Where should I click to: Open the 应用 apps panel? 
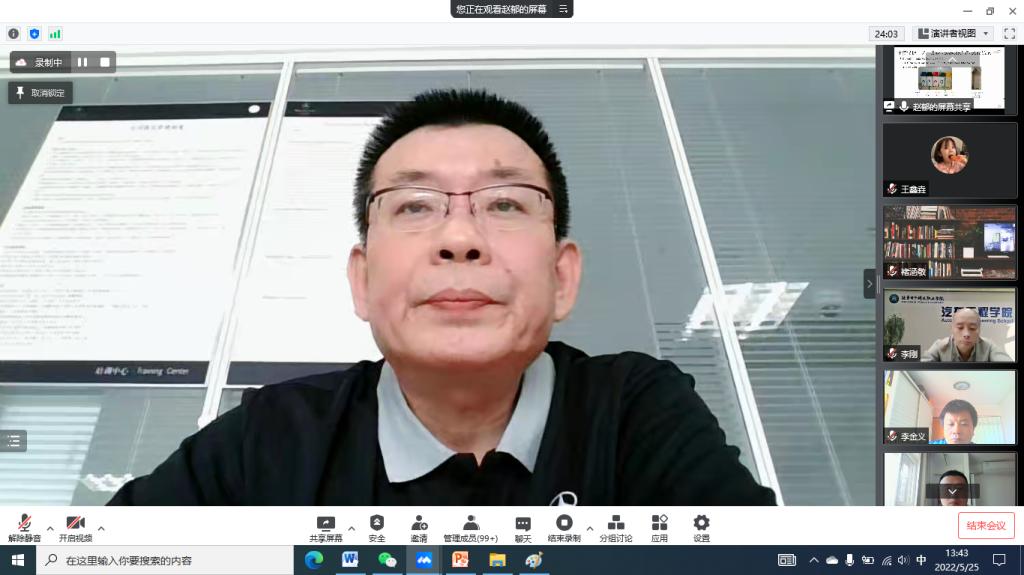660,528
